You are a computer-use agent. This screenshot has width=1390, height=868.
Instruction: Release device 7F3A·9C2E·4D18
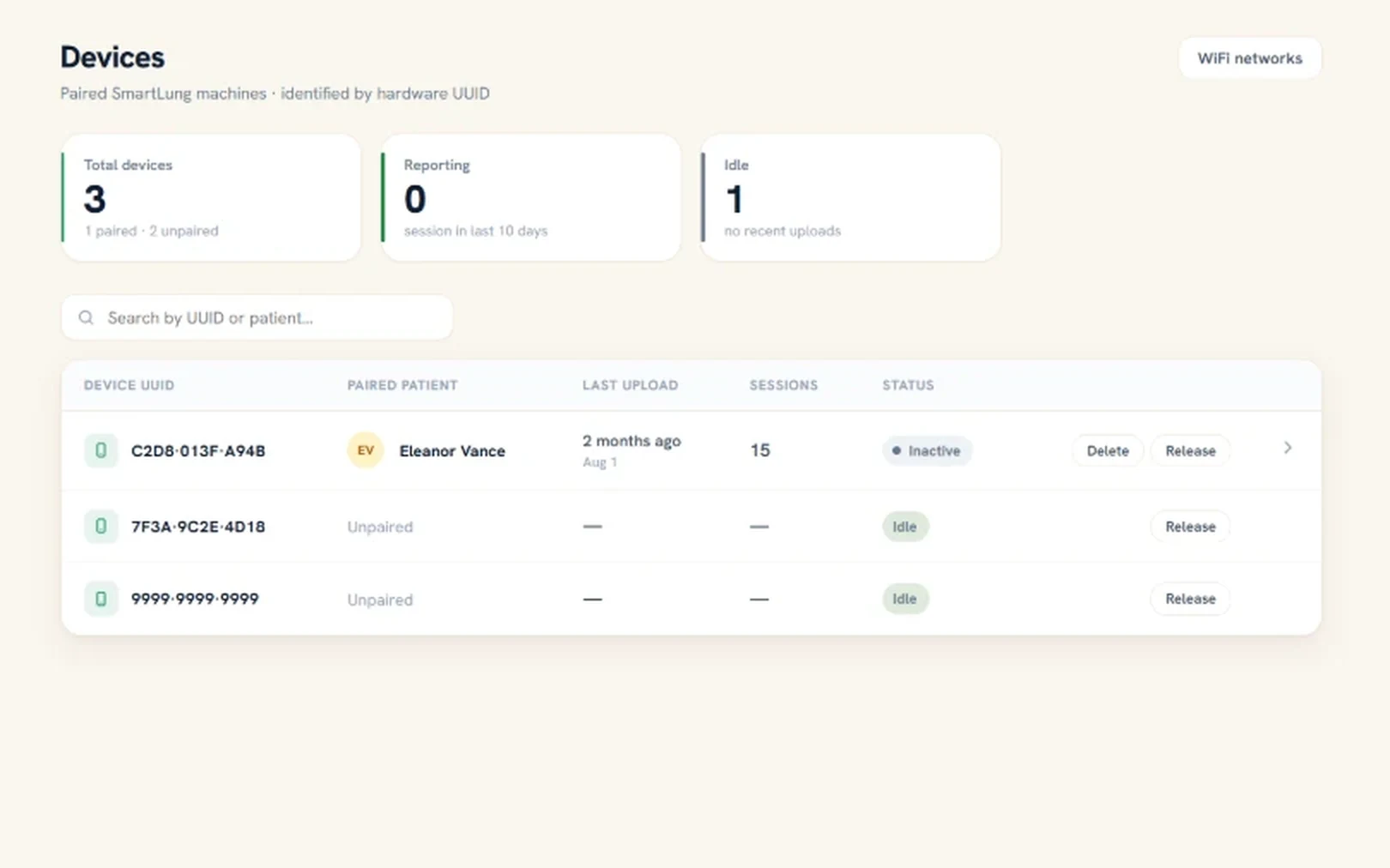pyautogui.click(x=1190, y=526)
